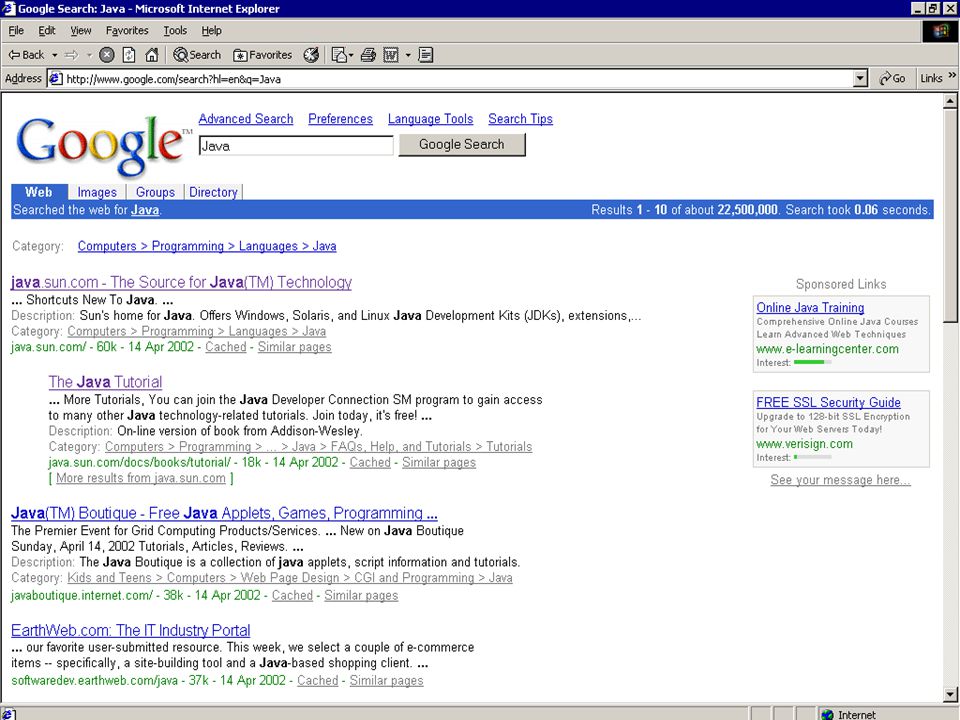Click the vertical scrollbar thumb

(951, 216)
